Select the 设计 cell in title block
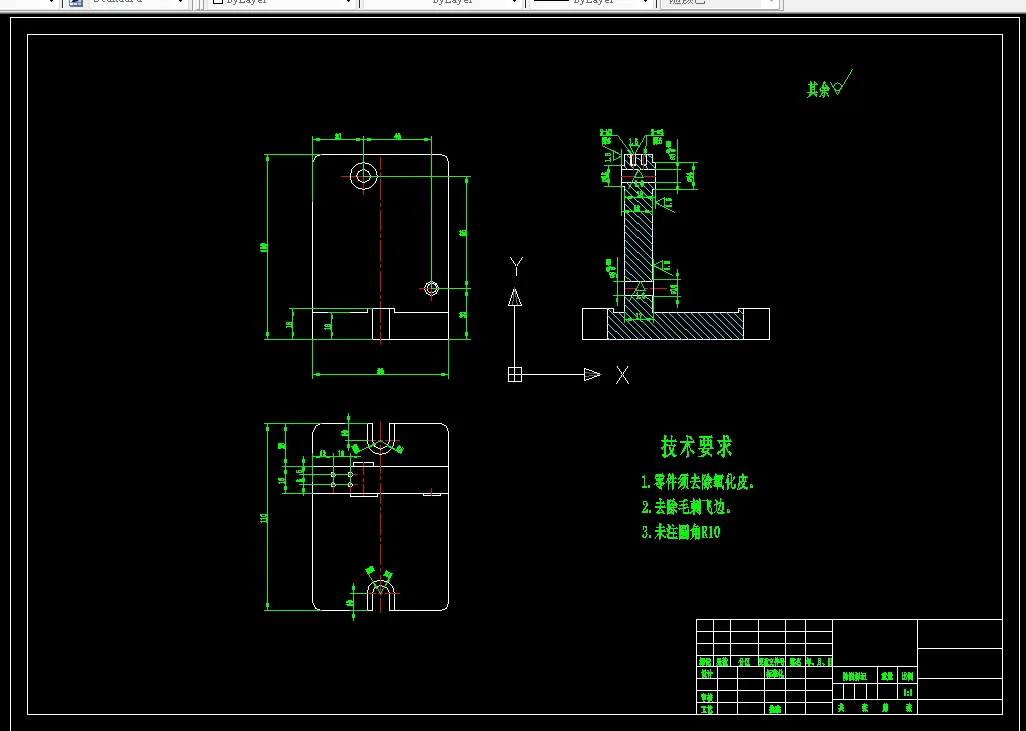 706,673
